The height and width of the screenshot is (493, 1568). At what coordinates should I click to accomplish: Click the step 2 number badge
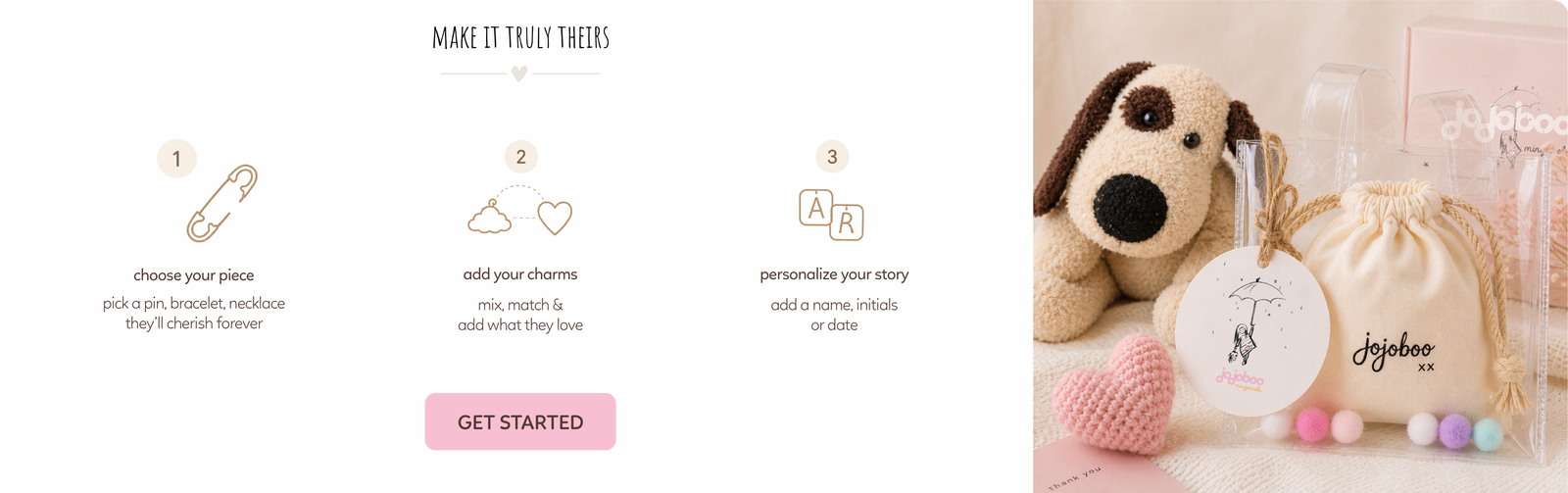point(521,157)
